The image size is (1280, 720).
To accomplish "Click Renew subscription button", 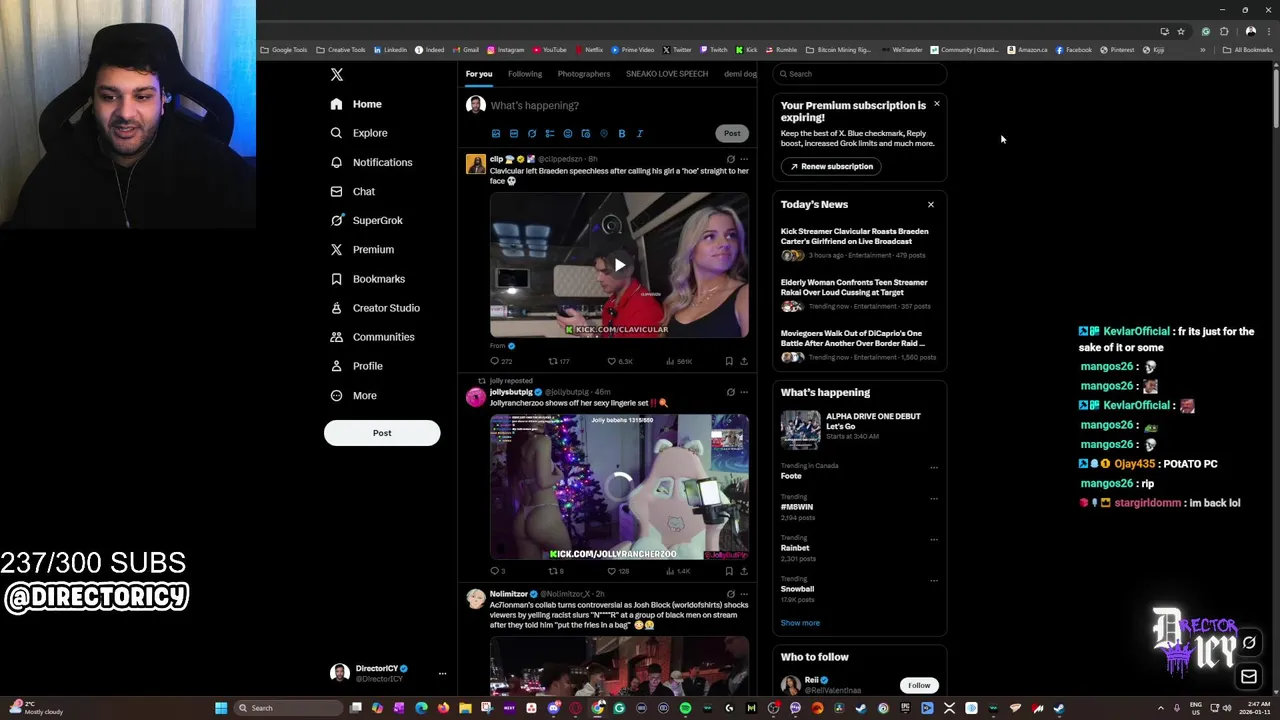I will pos(831,166).
